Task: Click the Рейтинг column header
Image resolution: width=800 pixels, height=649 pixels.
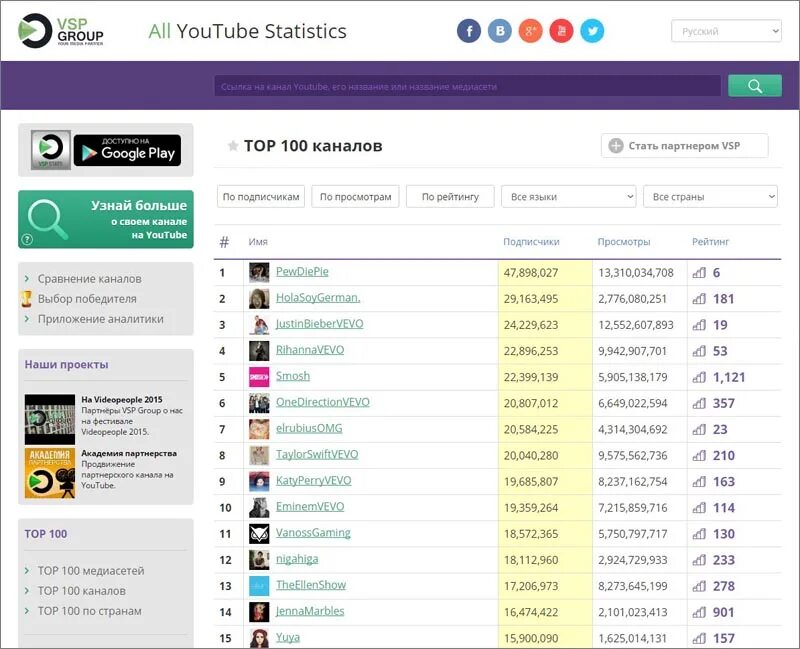Action: pos(710,242)
